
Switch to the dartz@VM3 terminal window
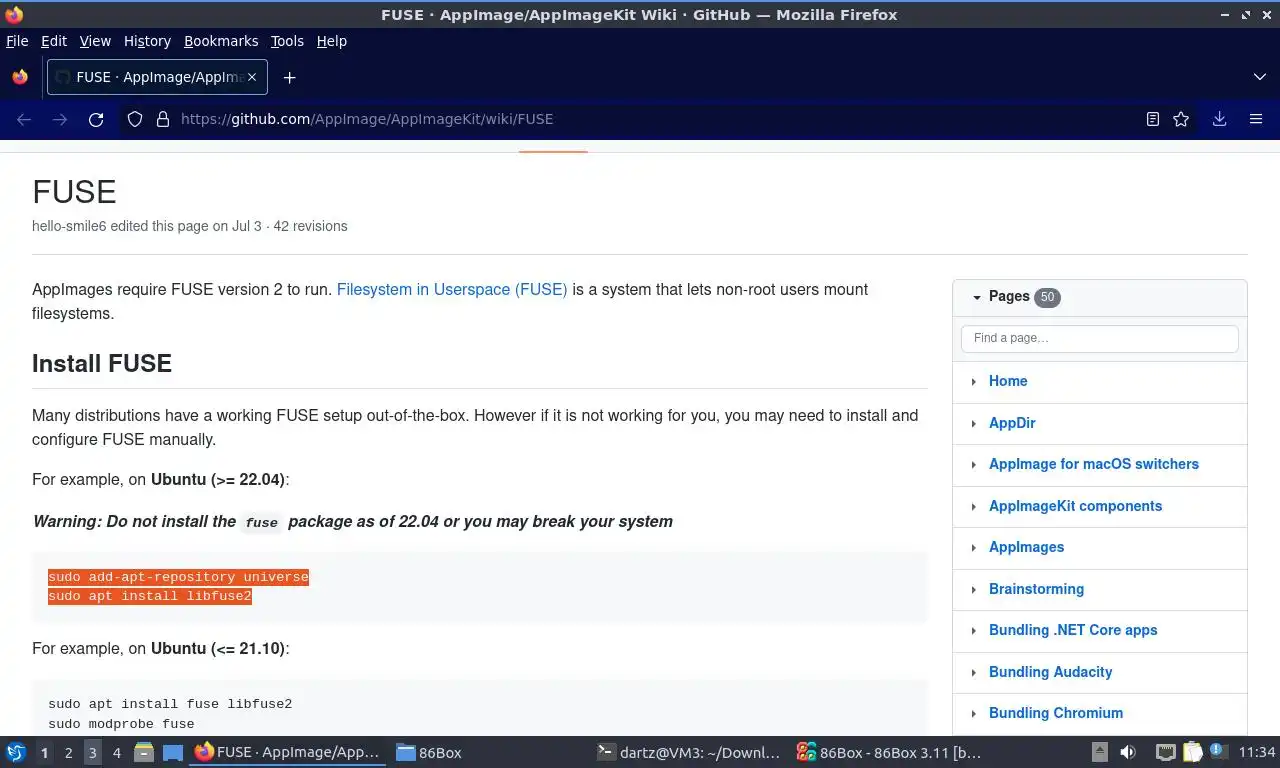pyautogui.click(x=688, y=752)
